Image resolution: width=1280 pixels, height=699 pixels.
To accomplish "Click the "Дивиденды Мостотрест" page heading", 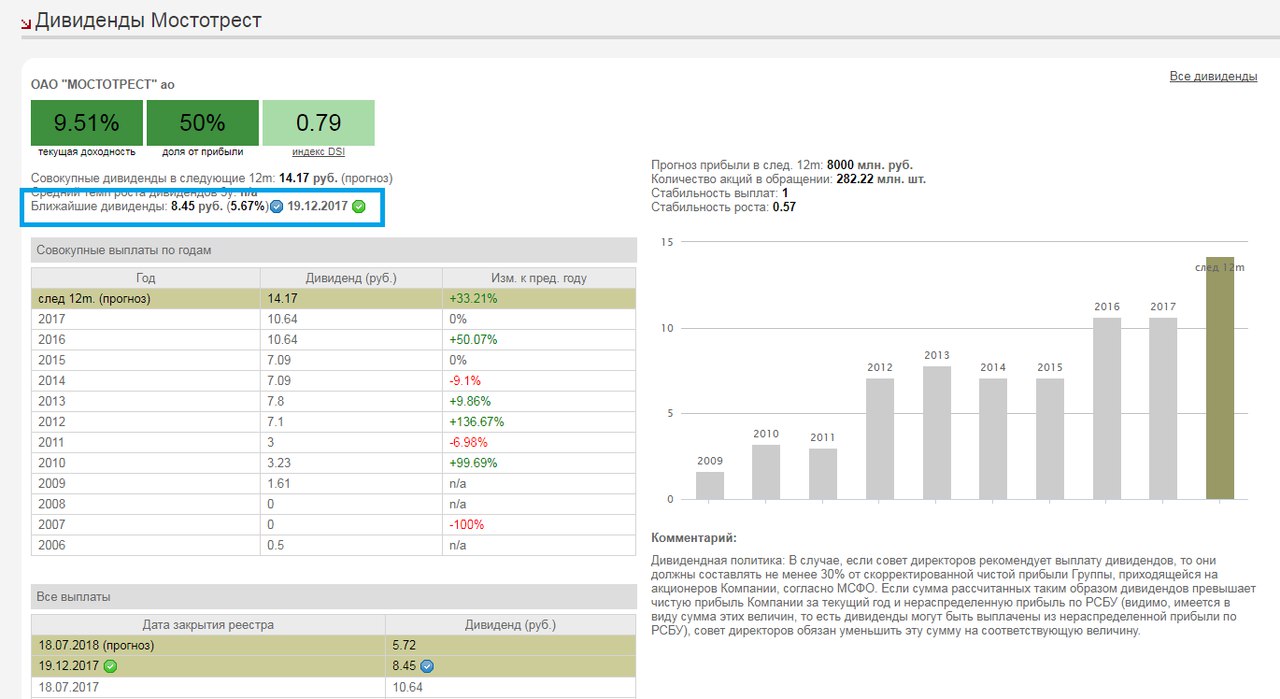I will coord(148,20).
